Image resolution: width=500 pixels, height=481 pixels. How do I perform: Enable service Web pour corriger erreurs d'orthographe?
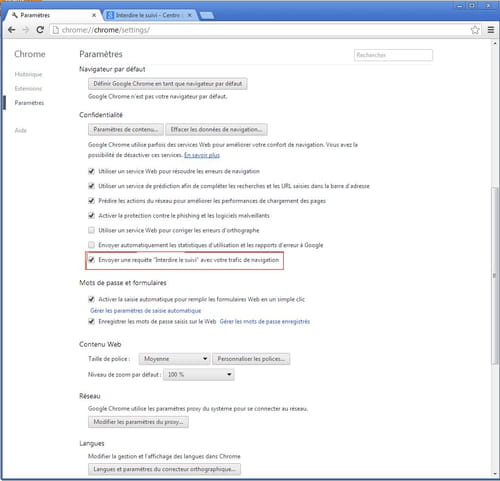click(91, 230)
